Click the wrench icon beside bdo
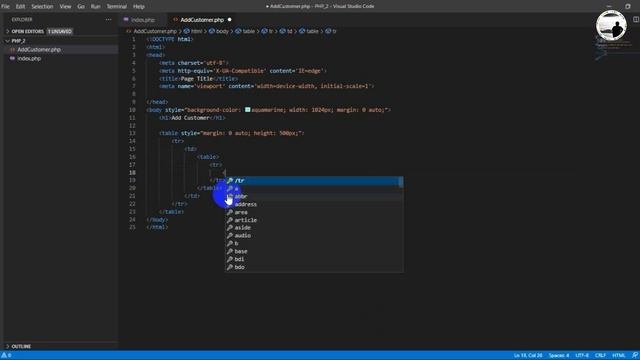 pyautogui.click(x=230, y=267)
